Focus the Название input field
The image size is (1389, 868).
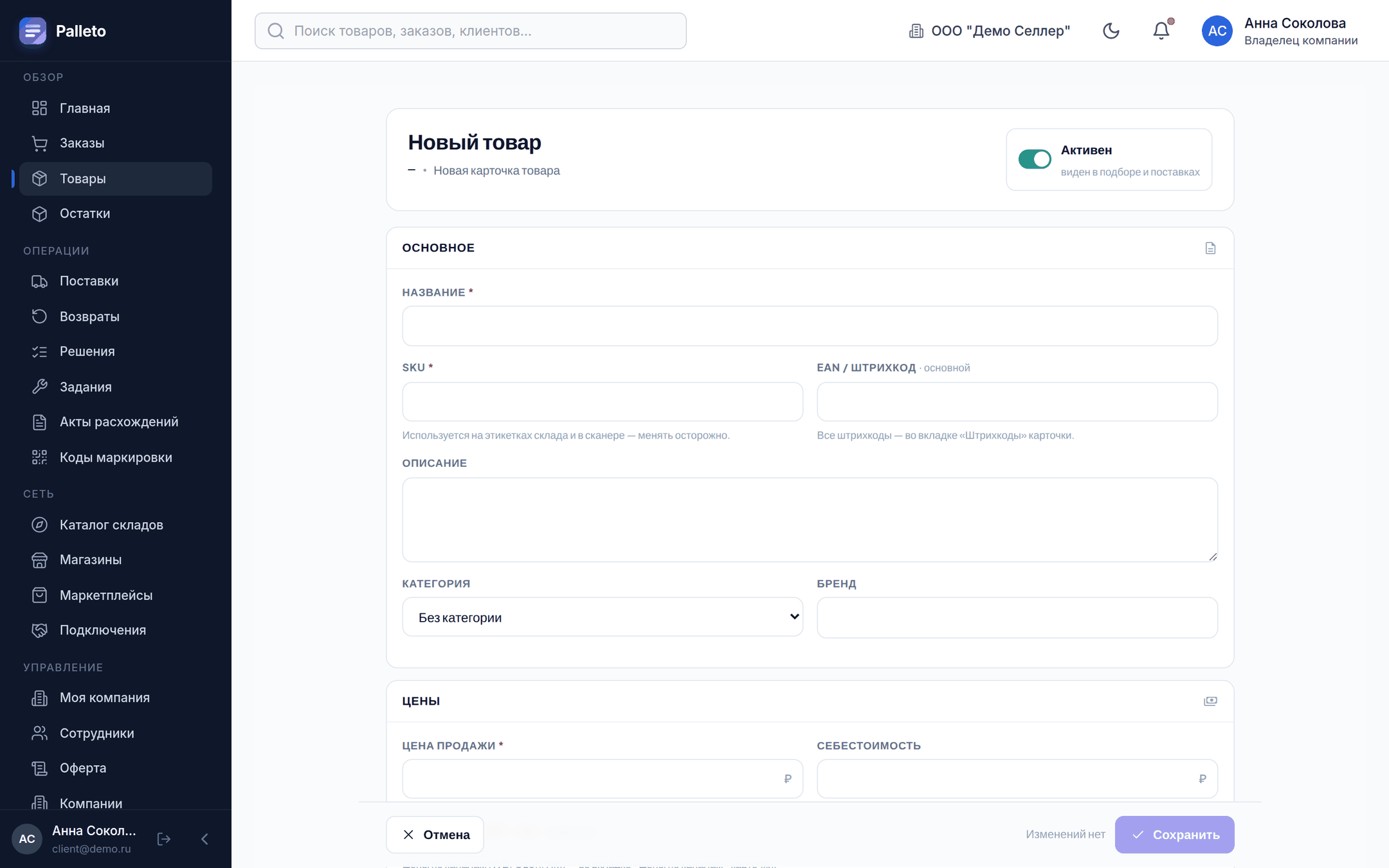810,326
